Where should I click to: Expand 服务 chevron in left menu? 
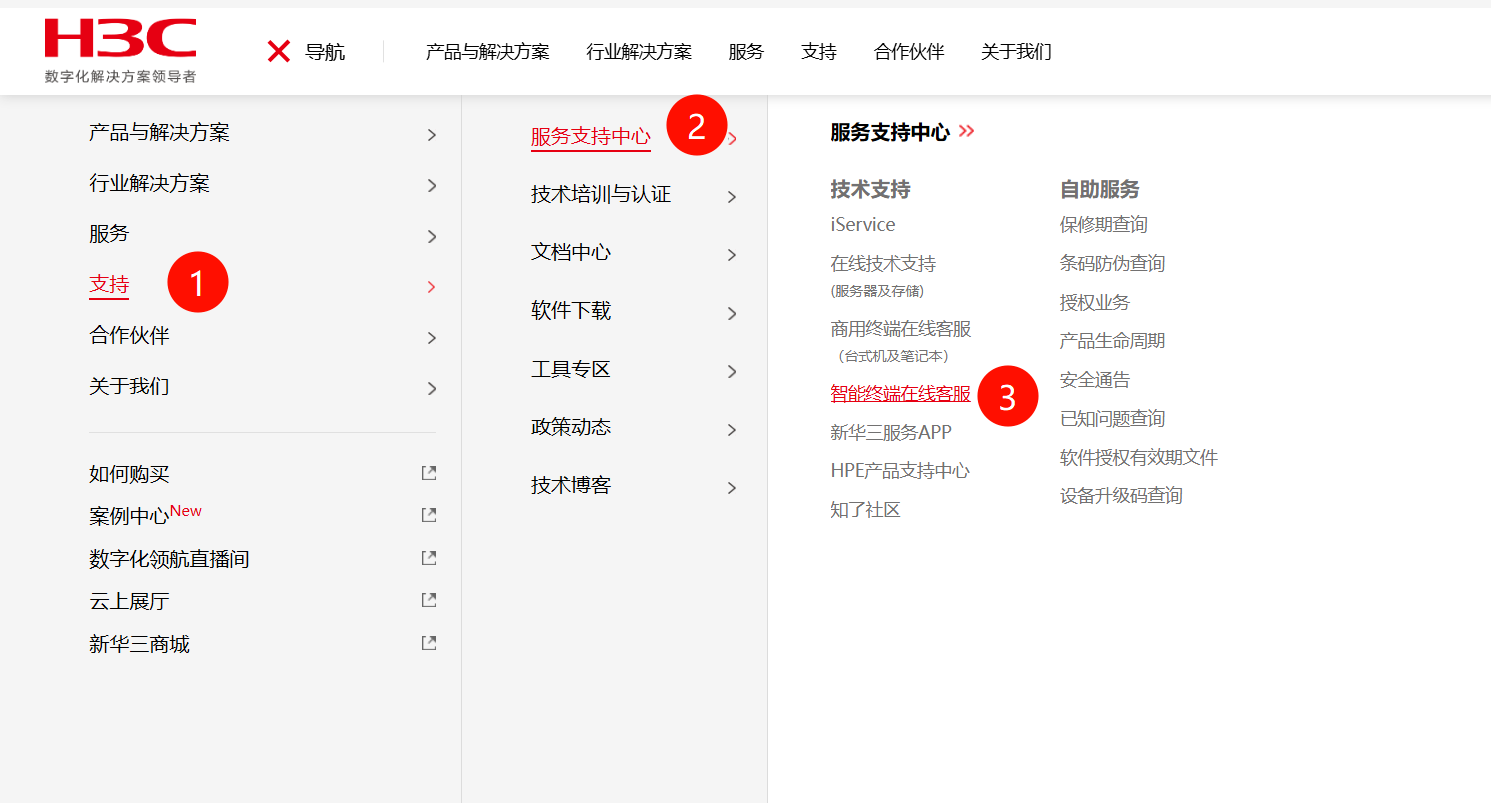432,236
